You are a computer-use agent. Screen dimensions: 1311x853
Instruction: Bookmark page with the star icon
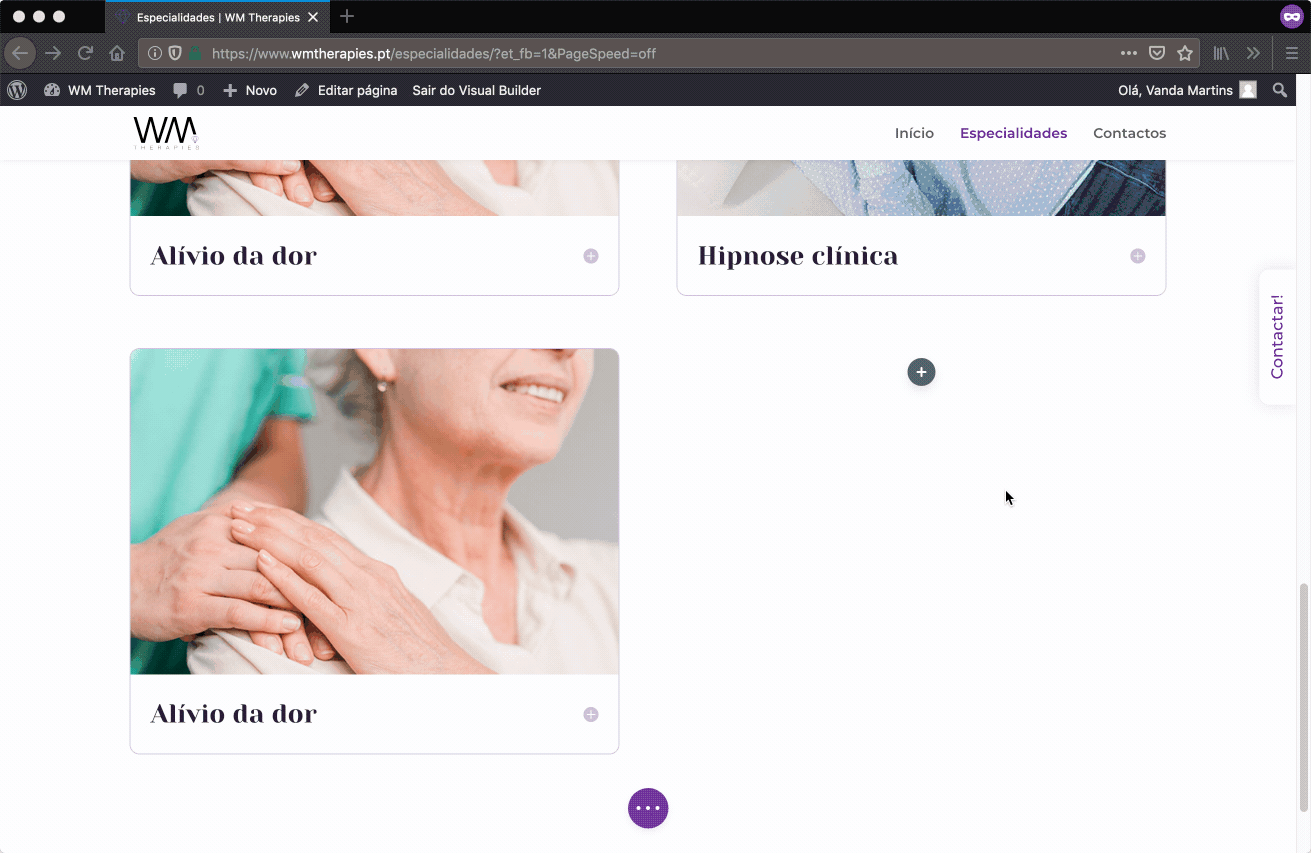click(1185, 53)
